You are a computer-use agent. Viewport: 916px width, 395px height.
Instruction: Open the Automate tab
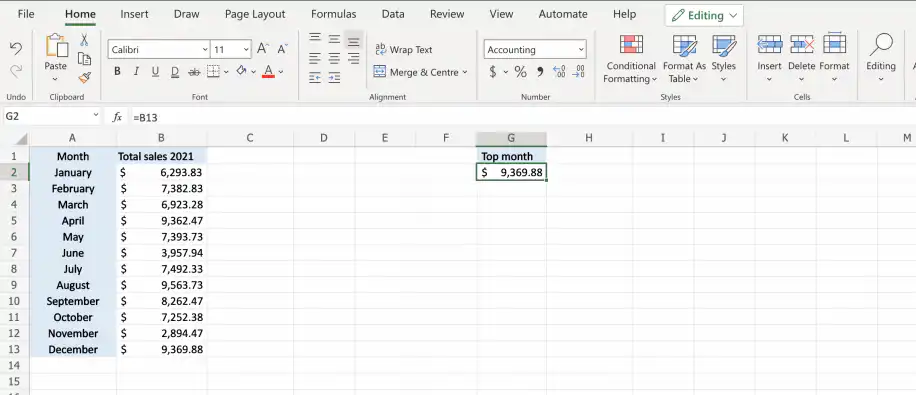[563, 14]
